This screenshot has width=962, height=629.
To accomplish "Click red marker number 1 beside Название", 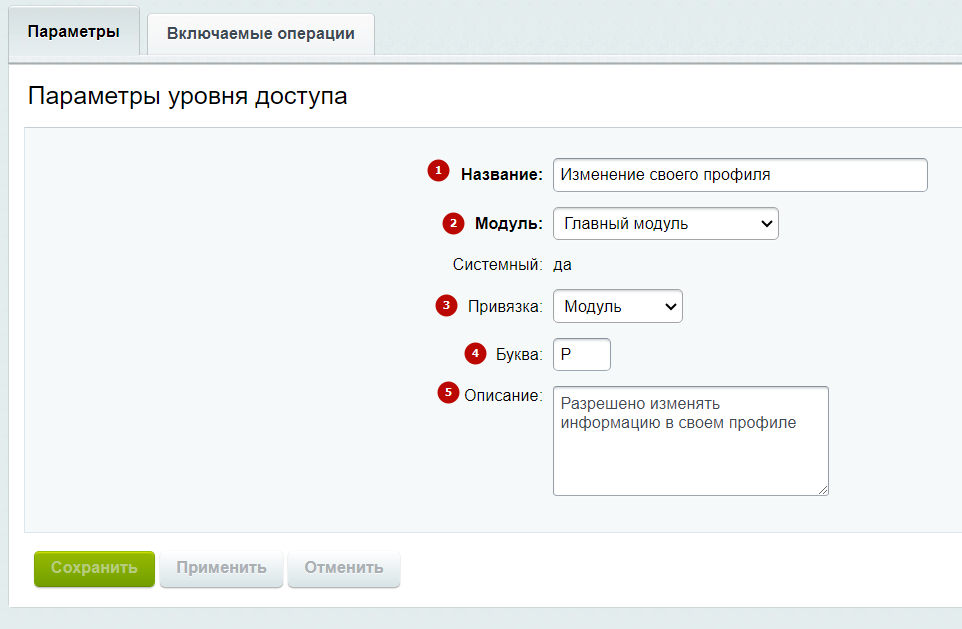I will tap(438, 171).
